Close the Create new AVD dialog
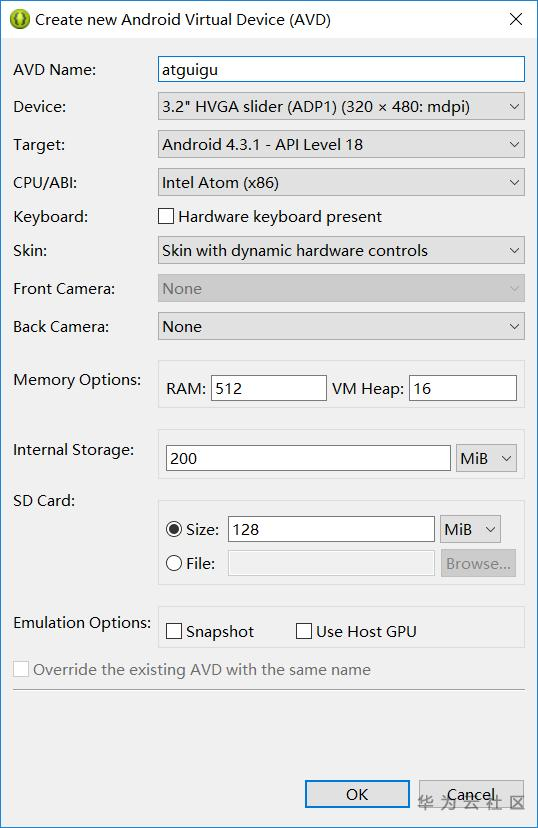538x828 pixels. (x=516, y=20)
